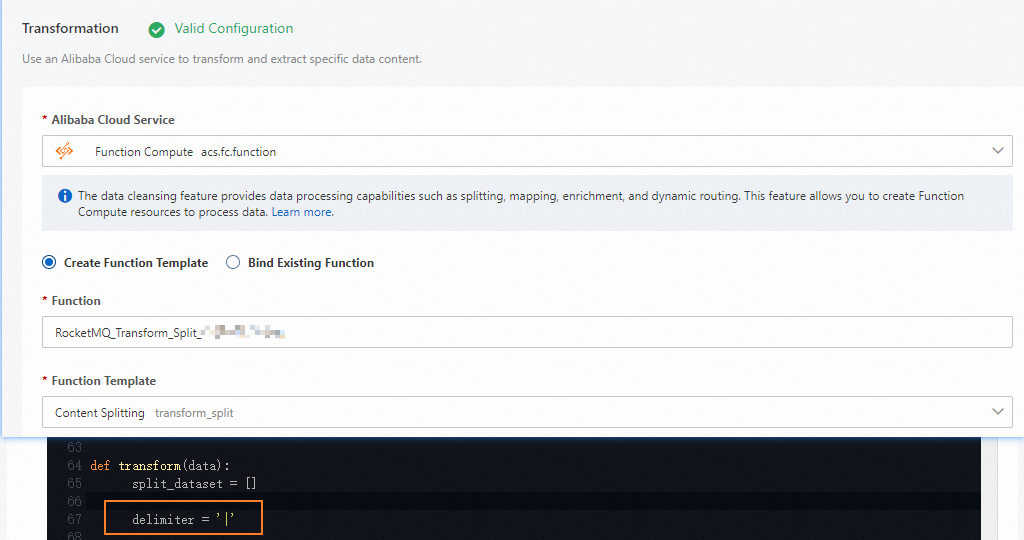
Task: Click the Function Compute service logo icon
Action: point(65,151)
